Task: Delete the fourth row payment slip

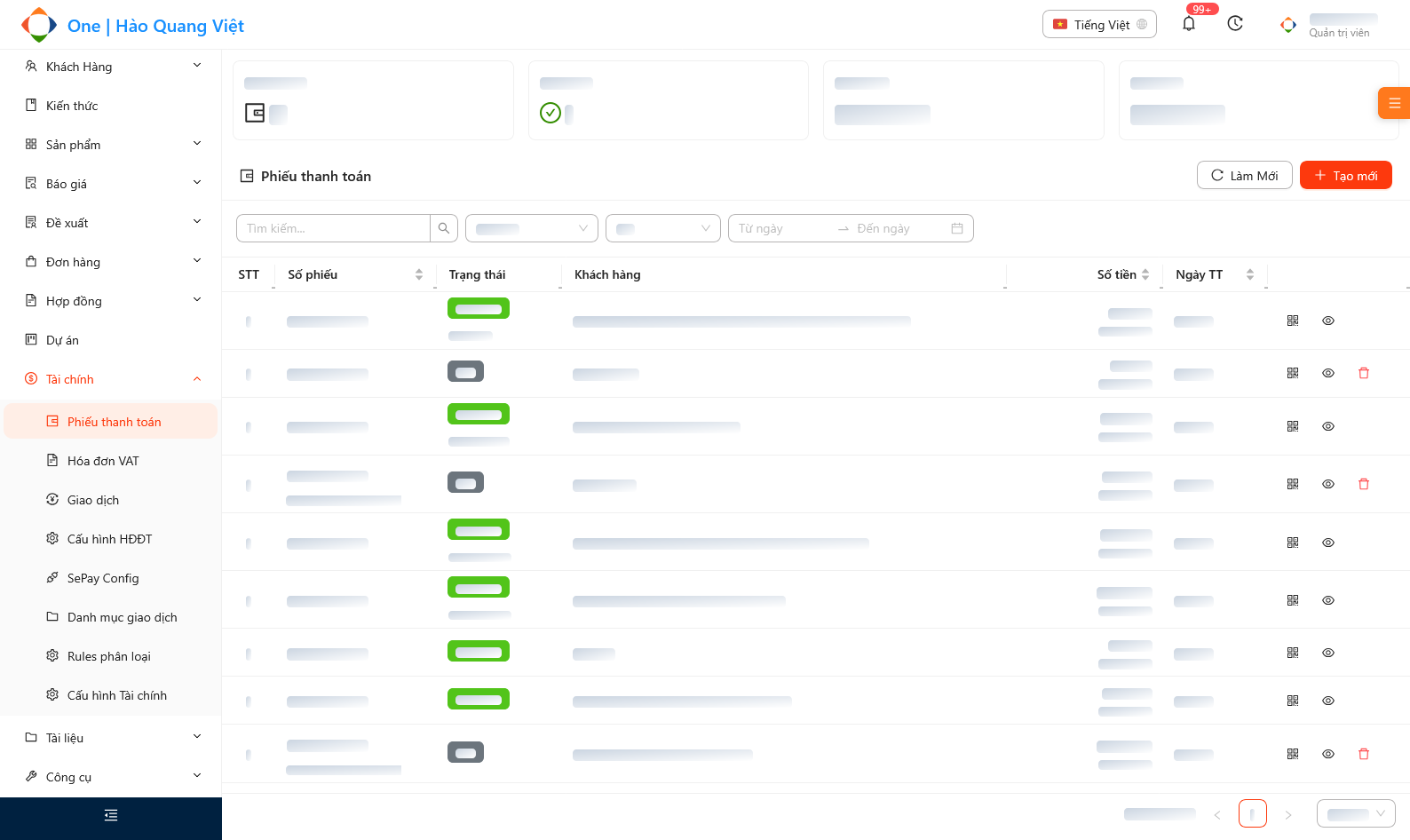Action: 1364,484
